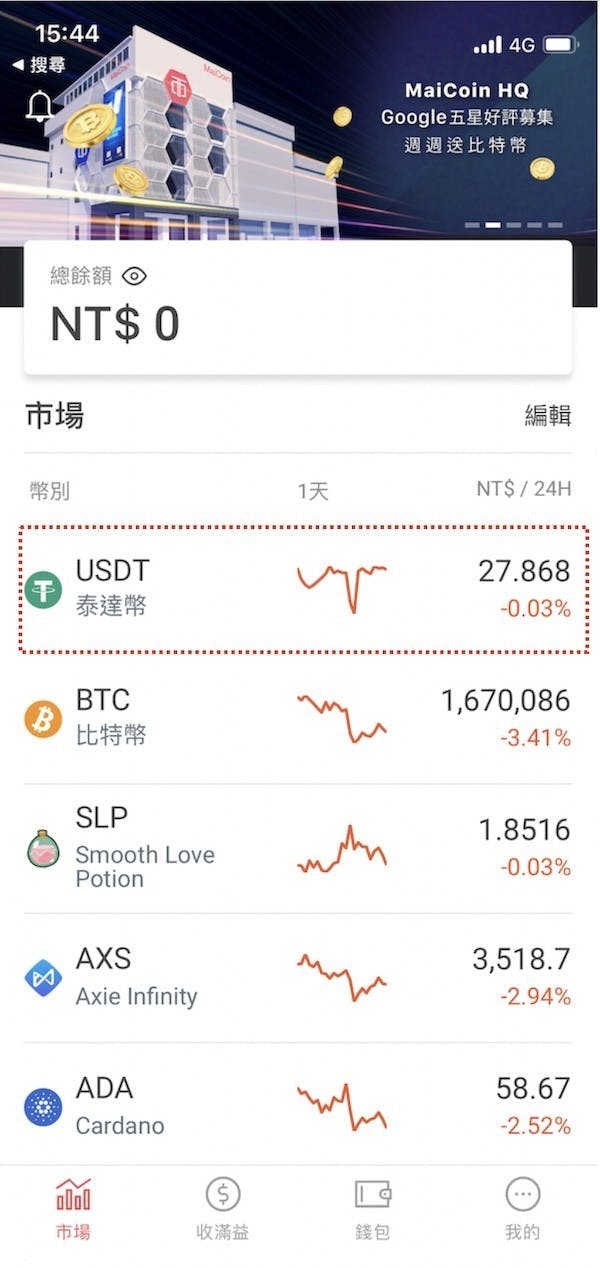This screenshot has height=1268, width=600.
Task: Tap the USDT Tether coin icon
Action: coord(43,589)
